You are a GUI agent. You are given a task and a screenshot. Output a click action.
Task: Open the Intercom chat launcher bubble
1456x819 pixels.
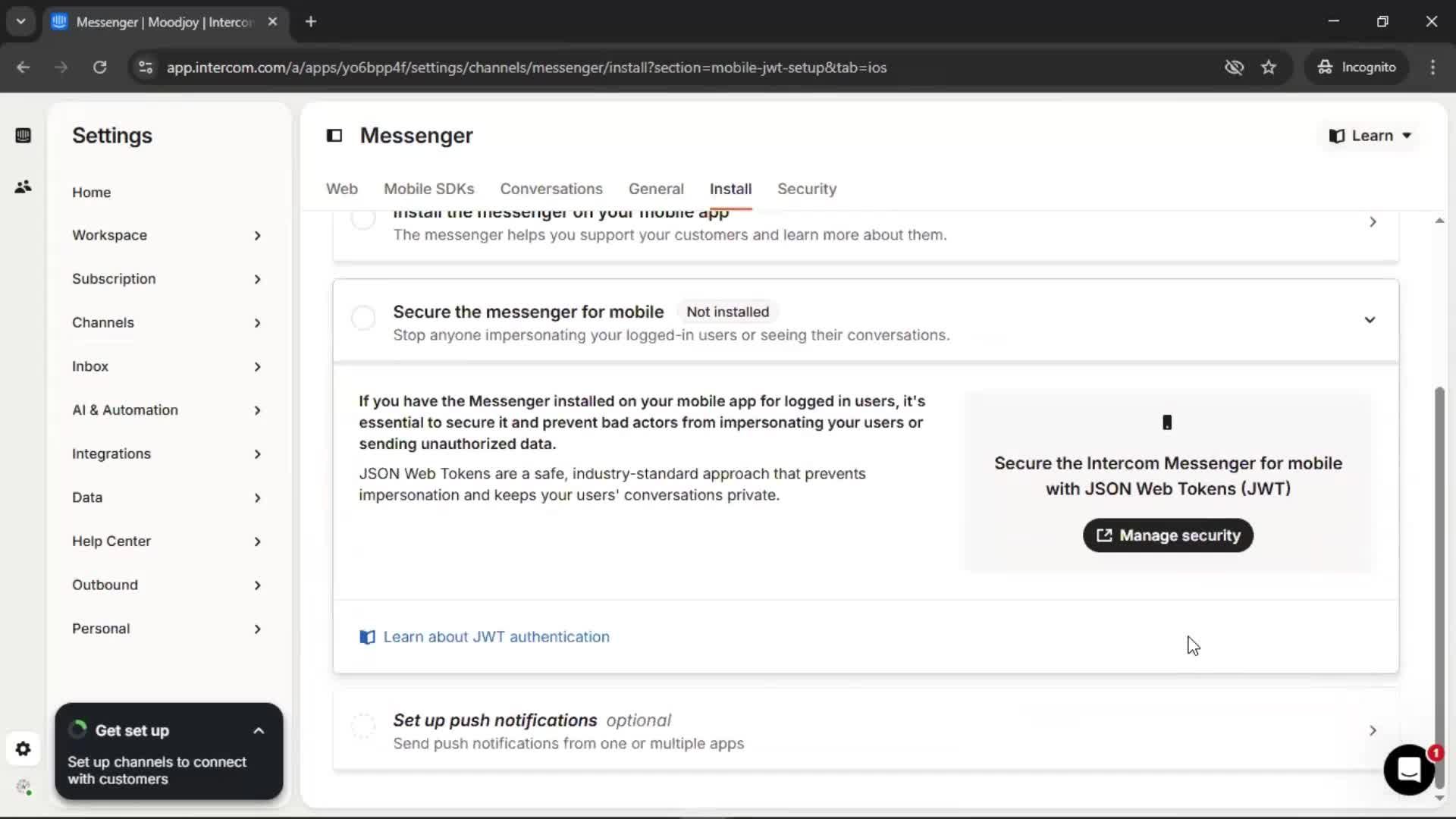(x=1409, y=770)
